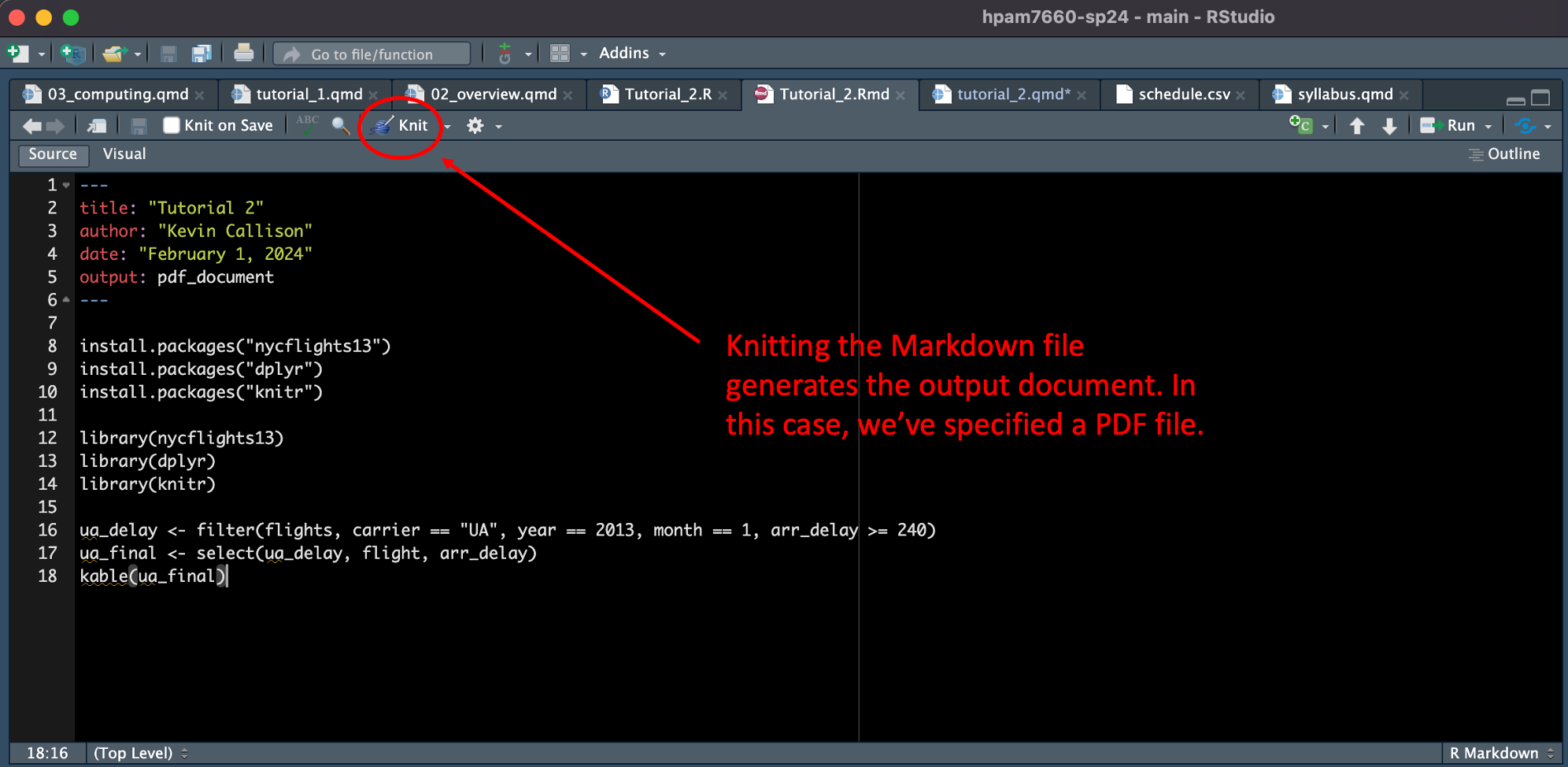Go to previous section with up arrow
The width and height of the screenshot is (1568, 767).
pos(1357,126)
